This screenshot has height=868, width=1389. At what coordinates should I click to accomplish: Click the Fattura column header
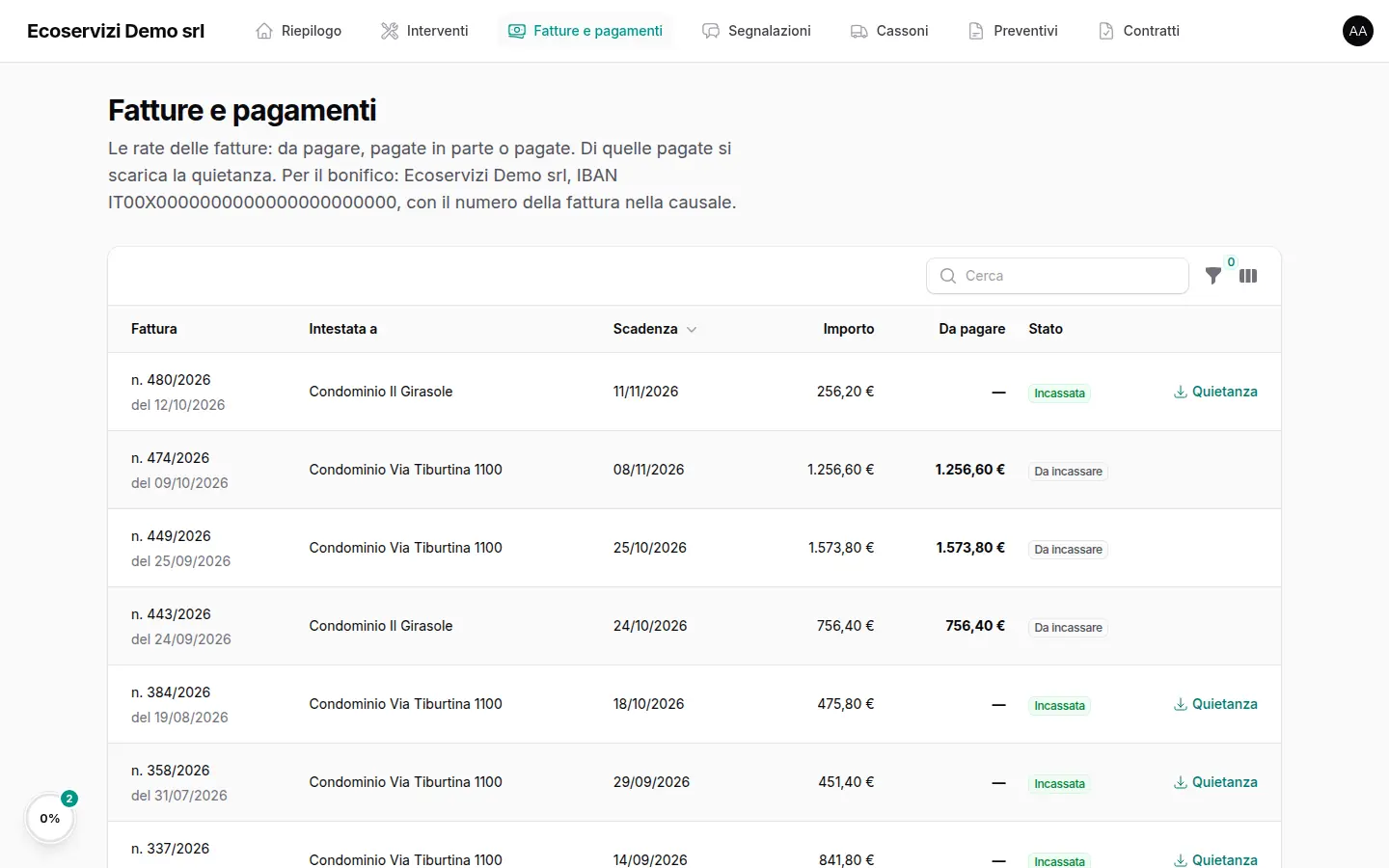[154, 329]
